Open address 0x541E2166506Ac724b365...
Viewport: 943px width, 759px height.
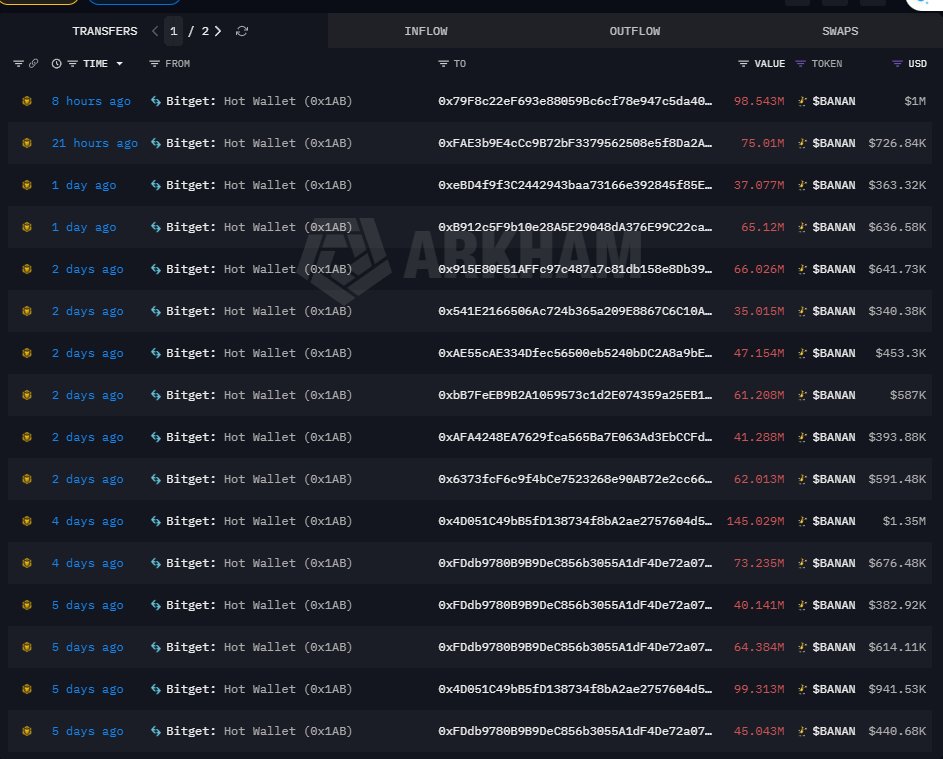point(575,311)
